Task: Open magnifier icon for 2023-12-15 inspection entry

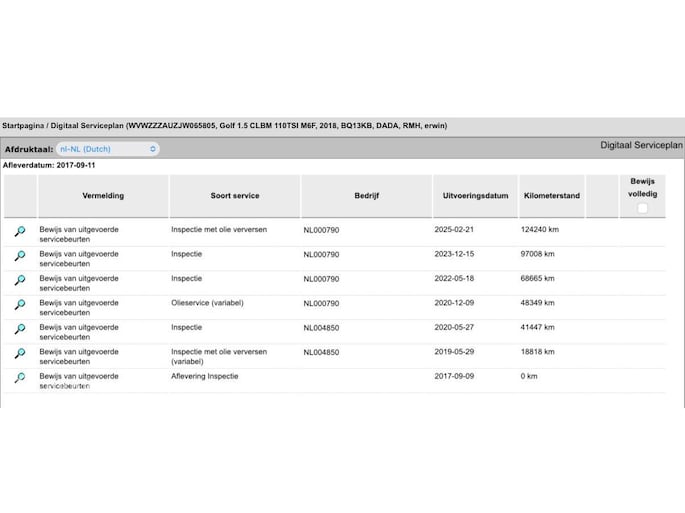Action: pos(19,256)
